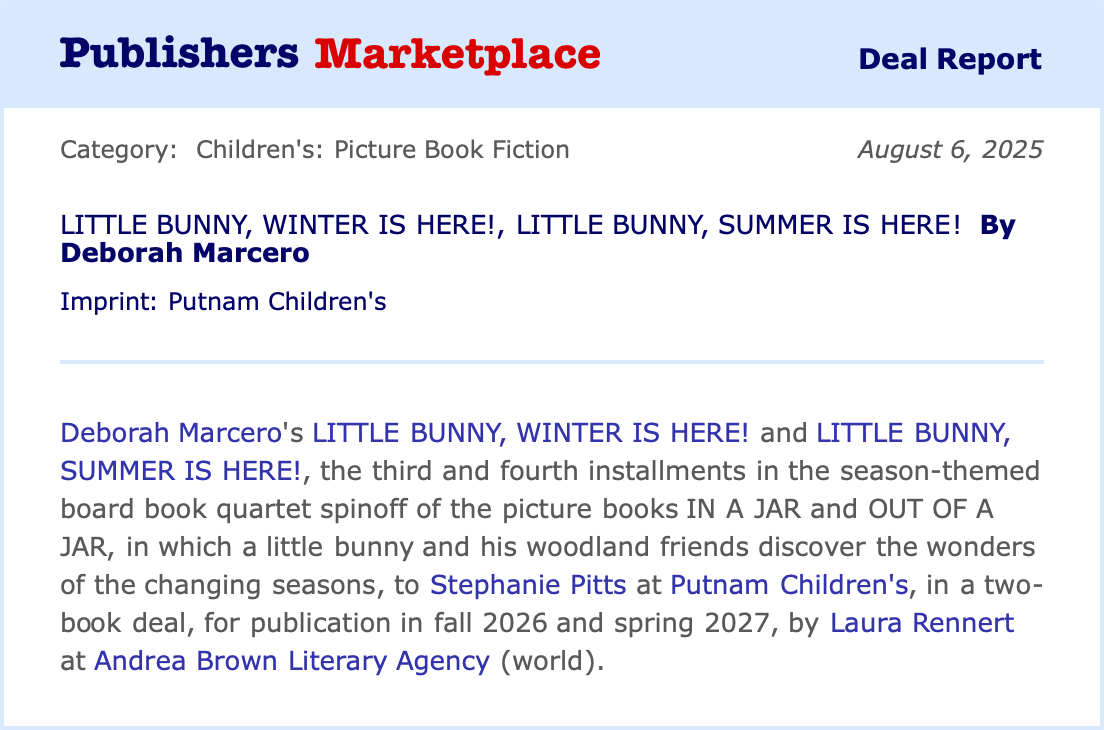This screenshot has width=1104, height=730.
Task: Open SUMMER IS HERE! link in paragraph
Action: pyautogui.click(x=181, y=470)
